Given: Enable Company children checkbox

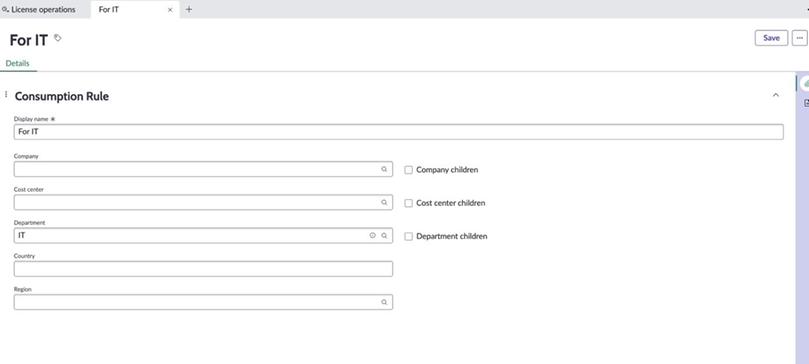Looking at the screenshot, I should click(x=409, y=170).
